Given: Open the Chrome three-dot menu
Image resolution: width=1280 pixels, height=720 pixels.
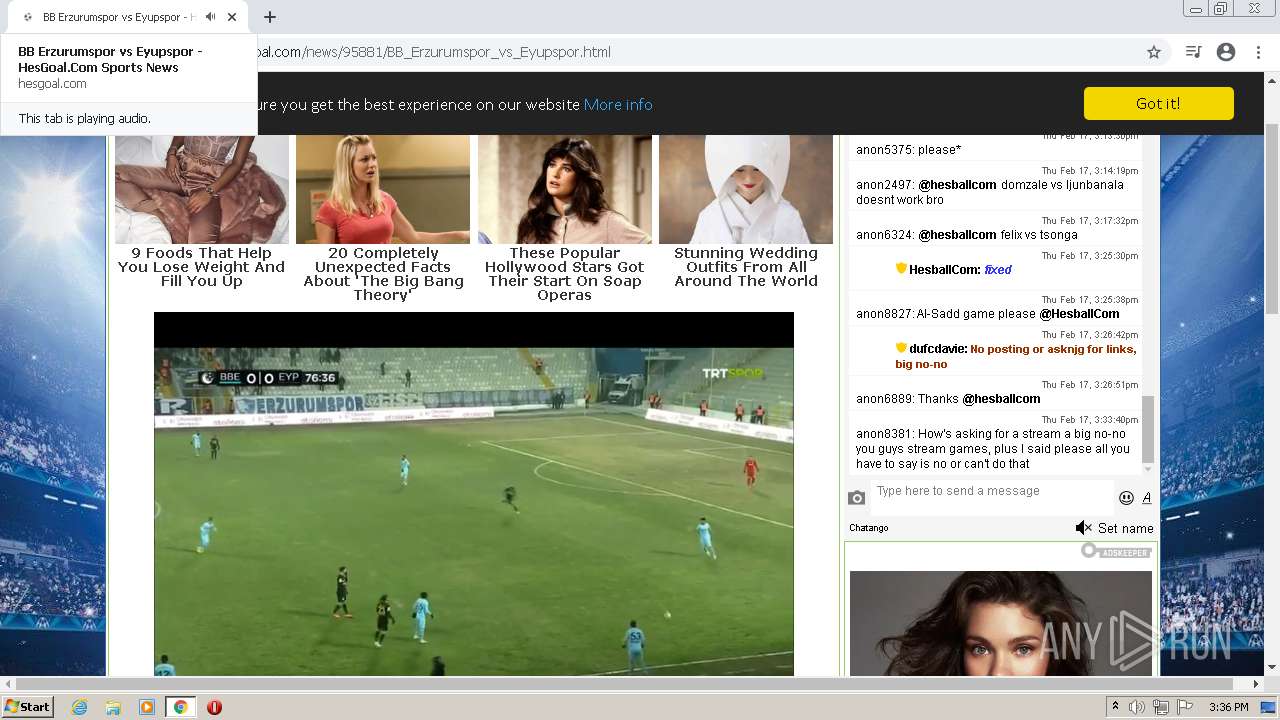Looking at the screenshot, I should (x=1258, y=52).
